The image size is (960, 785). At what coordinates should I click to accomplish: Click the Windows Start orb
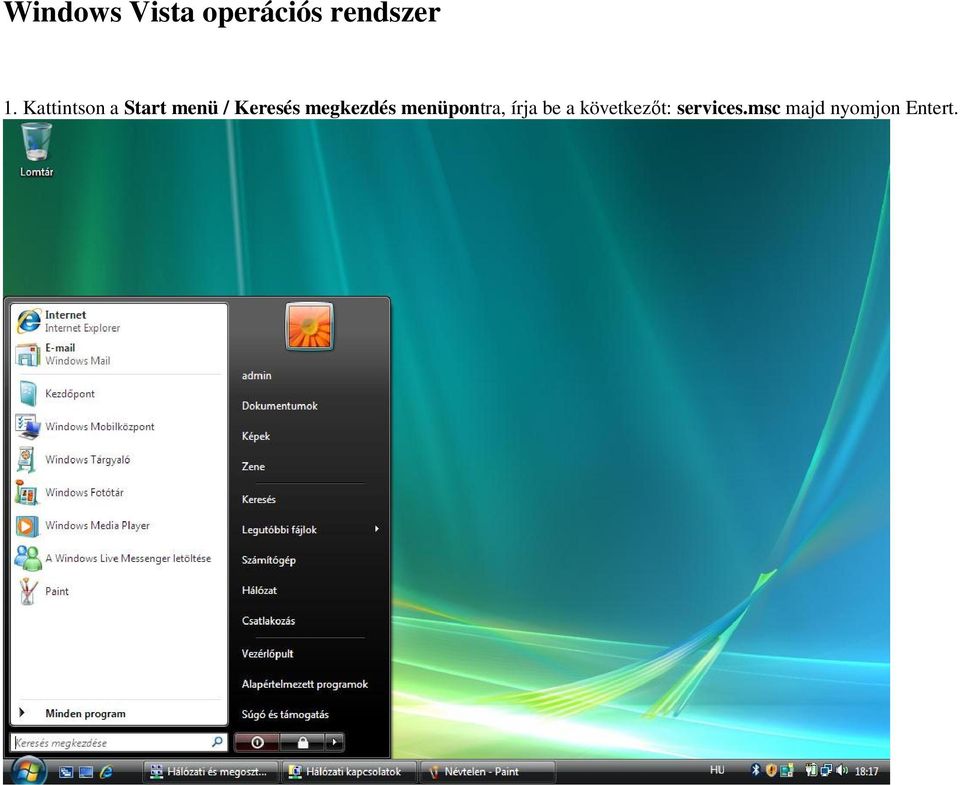point(28,771)
